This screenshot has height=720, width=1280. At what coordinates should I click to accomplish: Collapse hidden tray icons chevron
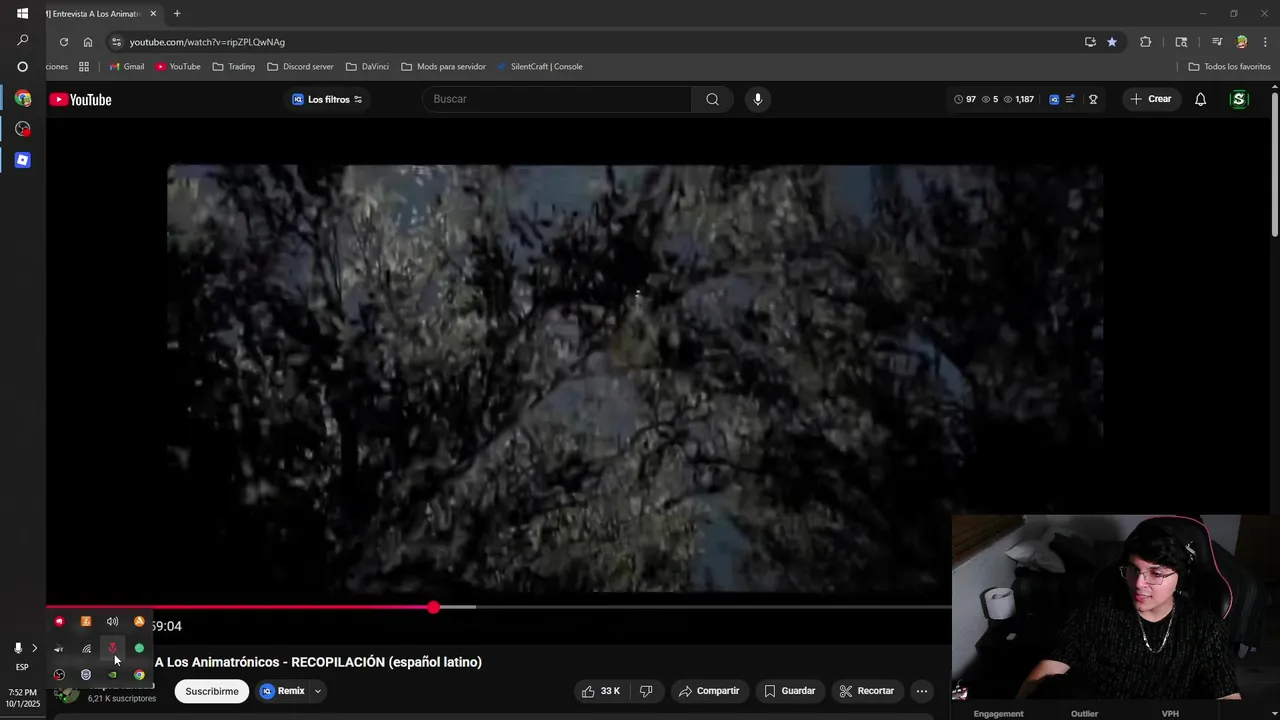click(34, 648)
